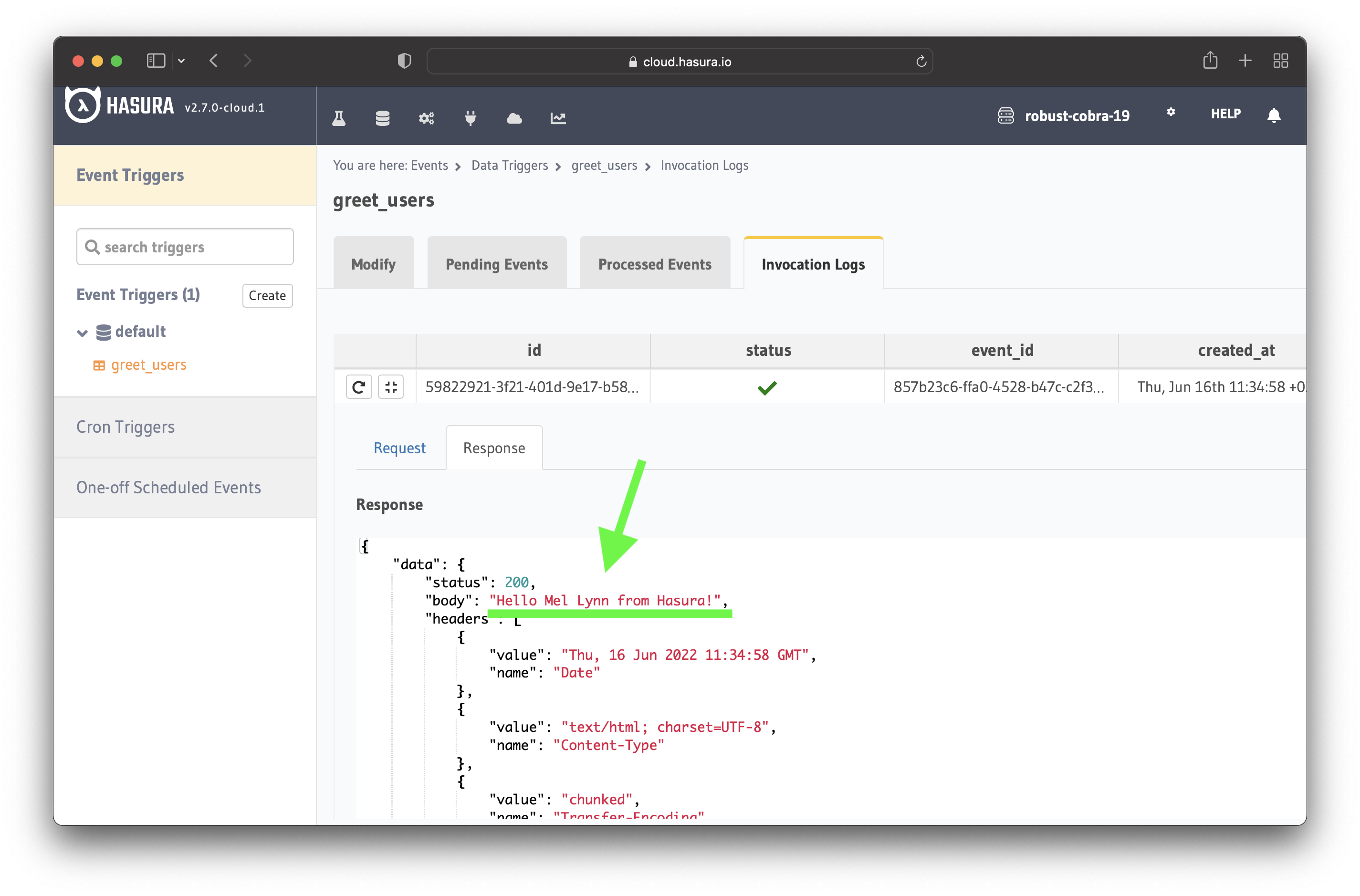The width and height of the screenshot is (1360, 896).
Task: Select the greet_users trigger in sidebar
Action: 148,365
